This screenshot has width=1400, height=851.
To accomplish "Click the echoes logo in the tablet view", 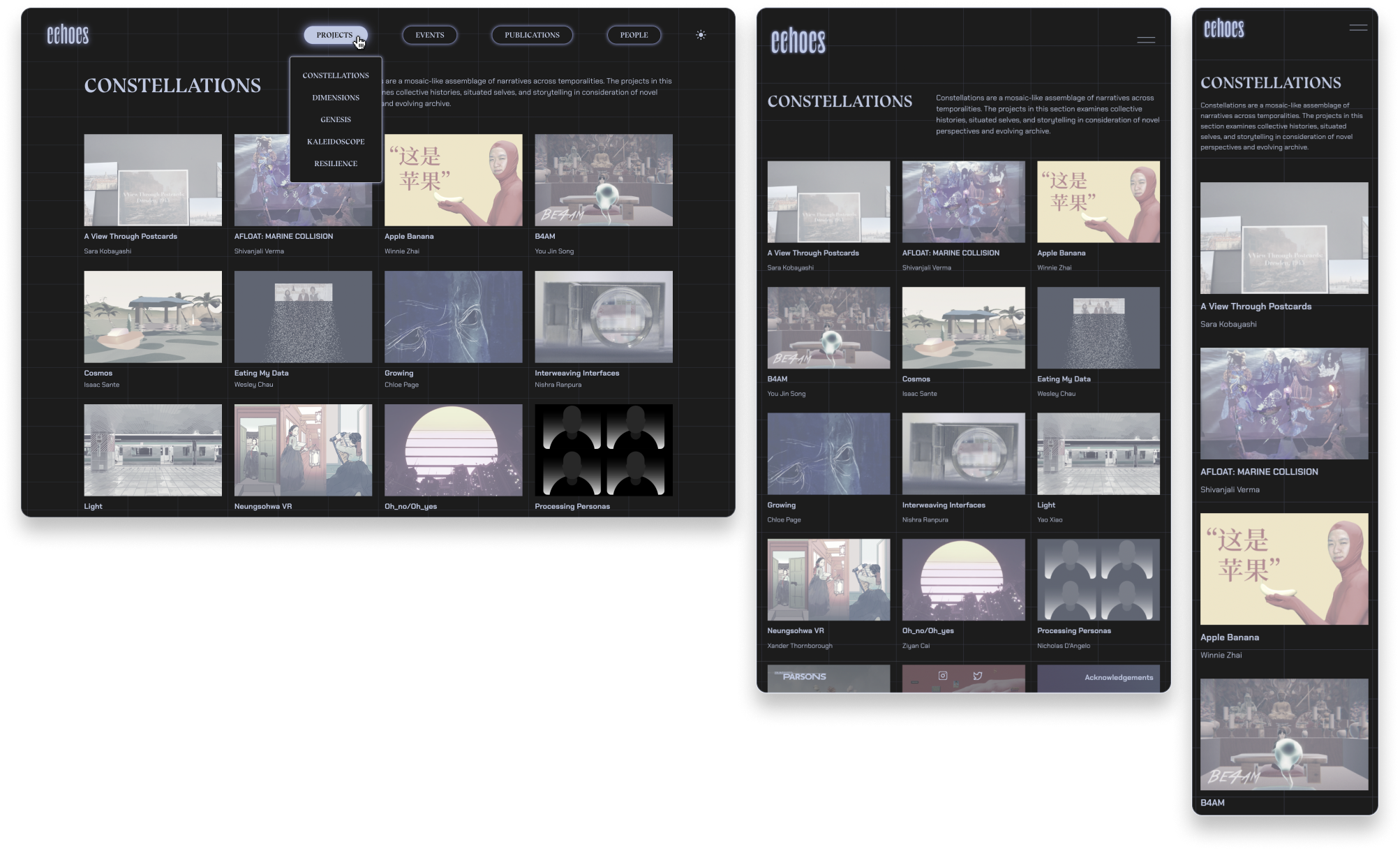I will [798, 41].
